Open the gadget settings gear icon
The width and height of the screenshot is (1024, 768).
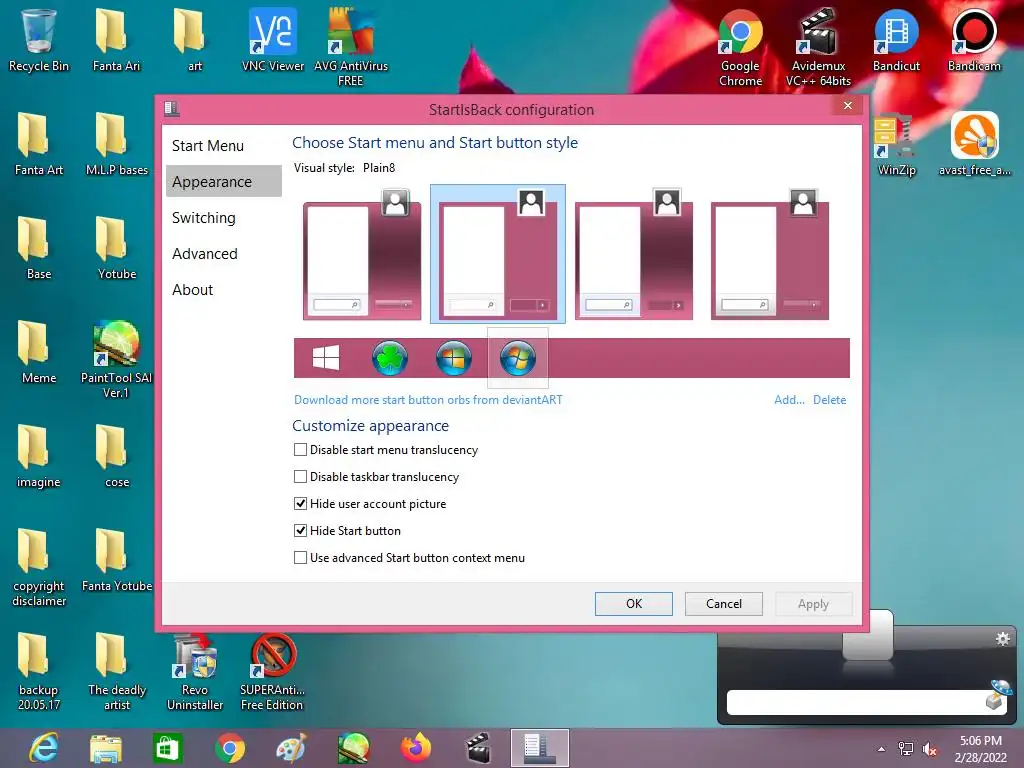(x=1002, y=638)
